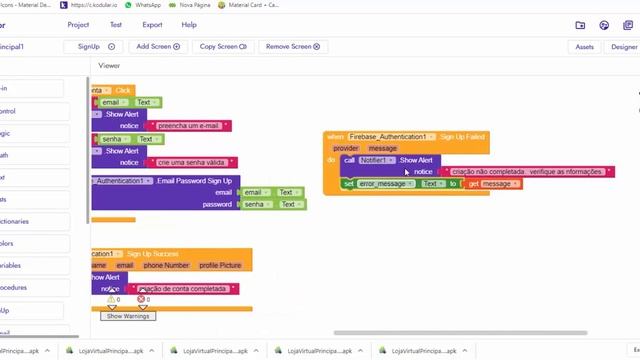Click the Material Card bookmark icon
Screen dimensions: 640x360
pyautogui.click(x=222, y=5)
